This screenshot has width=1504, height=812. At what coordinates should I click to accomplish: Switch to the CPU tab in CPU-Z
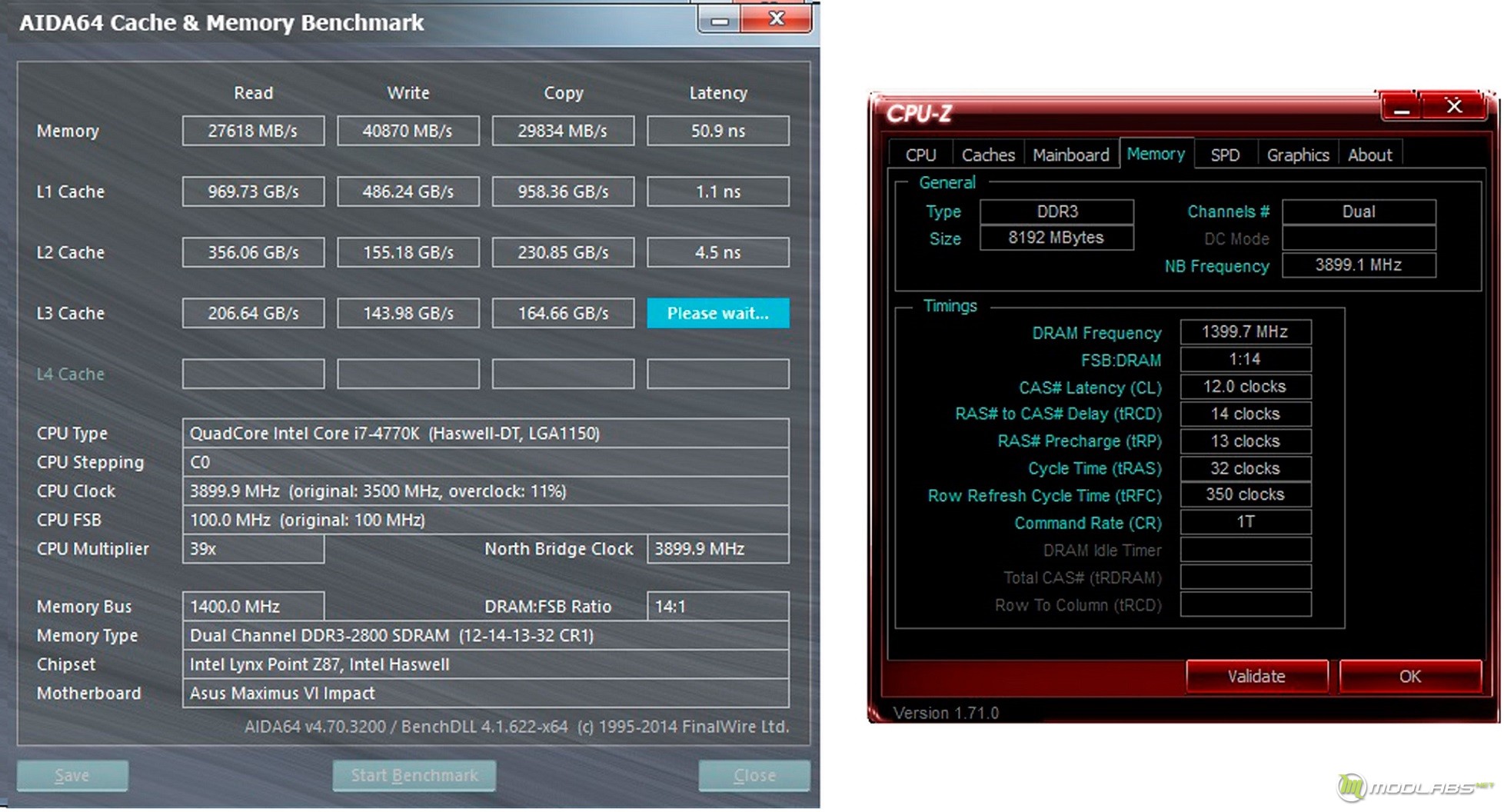coord(920,155)
